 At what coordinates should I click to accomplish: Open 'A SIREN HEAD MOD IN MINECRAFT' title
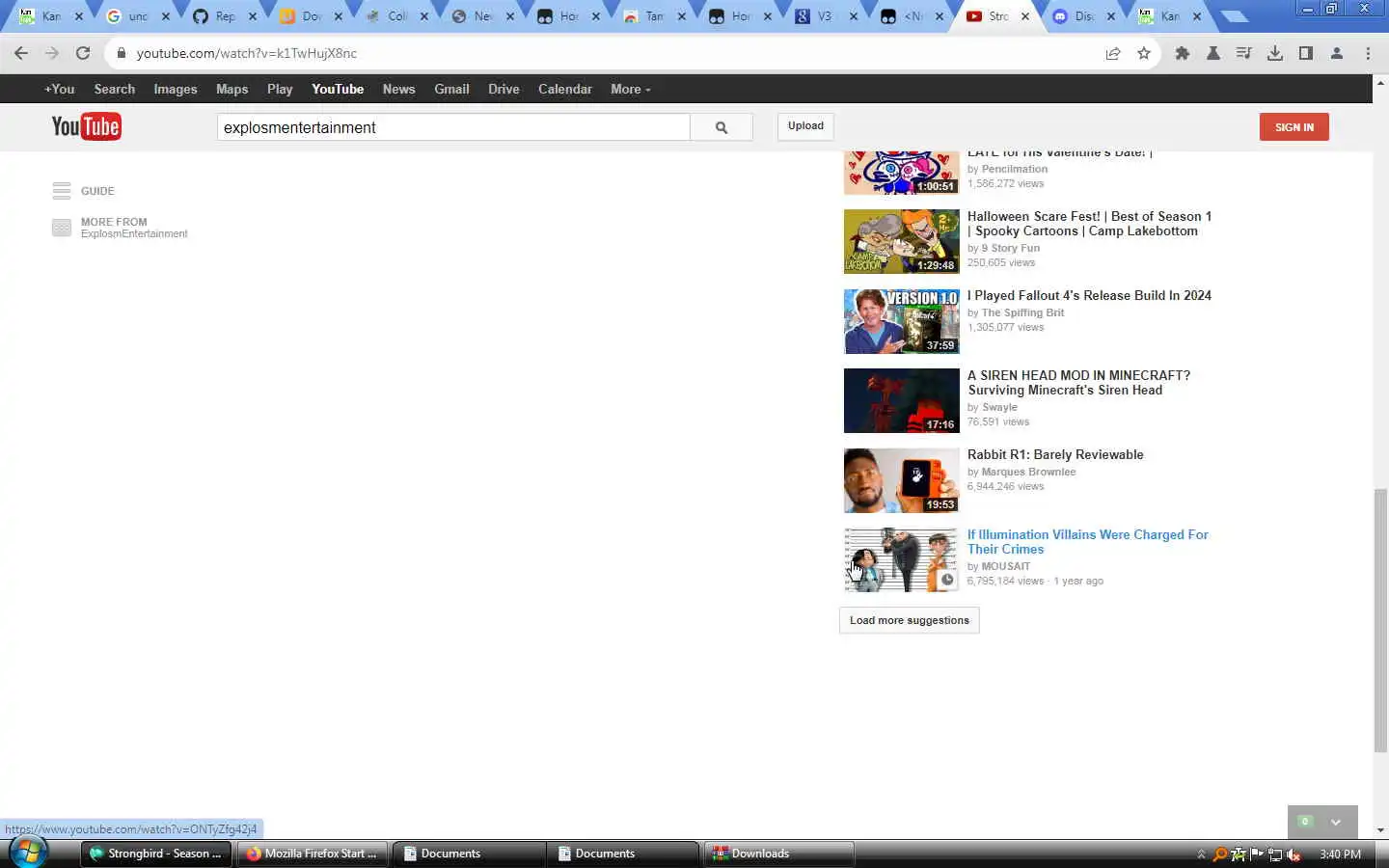[x=1078, y=383]
